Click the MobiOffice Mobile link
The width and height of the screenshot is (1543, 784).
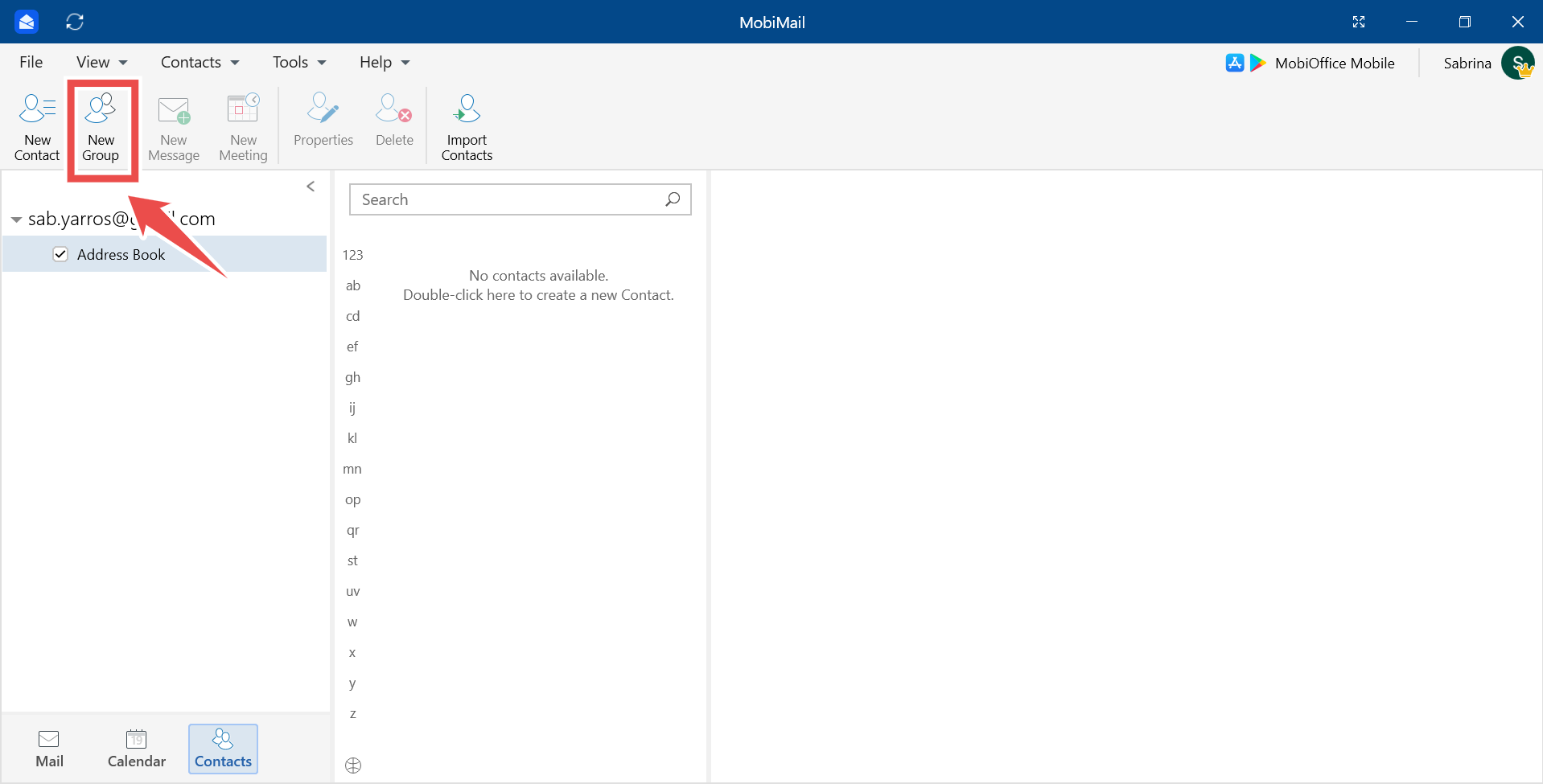1335,63
